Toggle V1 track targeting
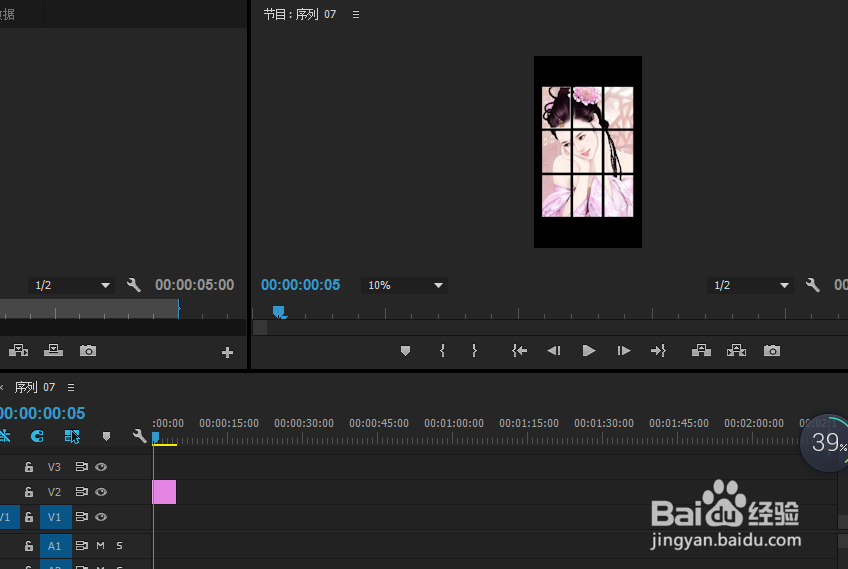Image resolution: width=848 pixels, height=569 pixels. [56, 517]
